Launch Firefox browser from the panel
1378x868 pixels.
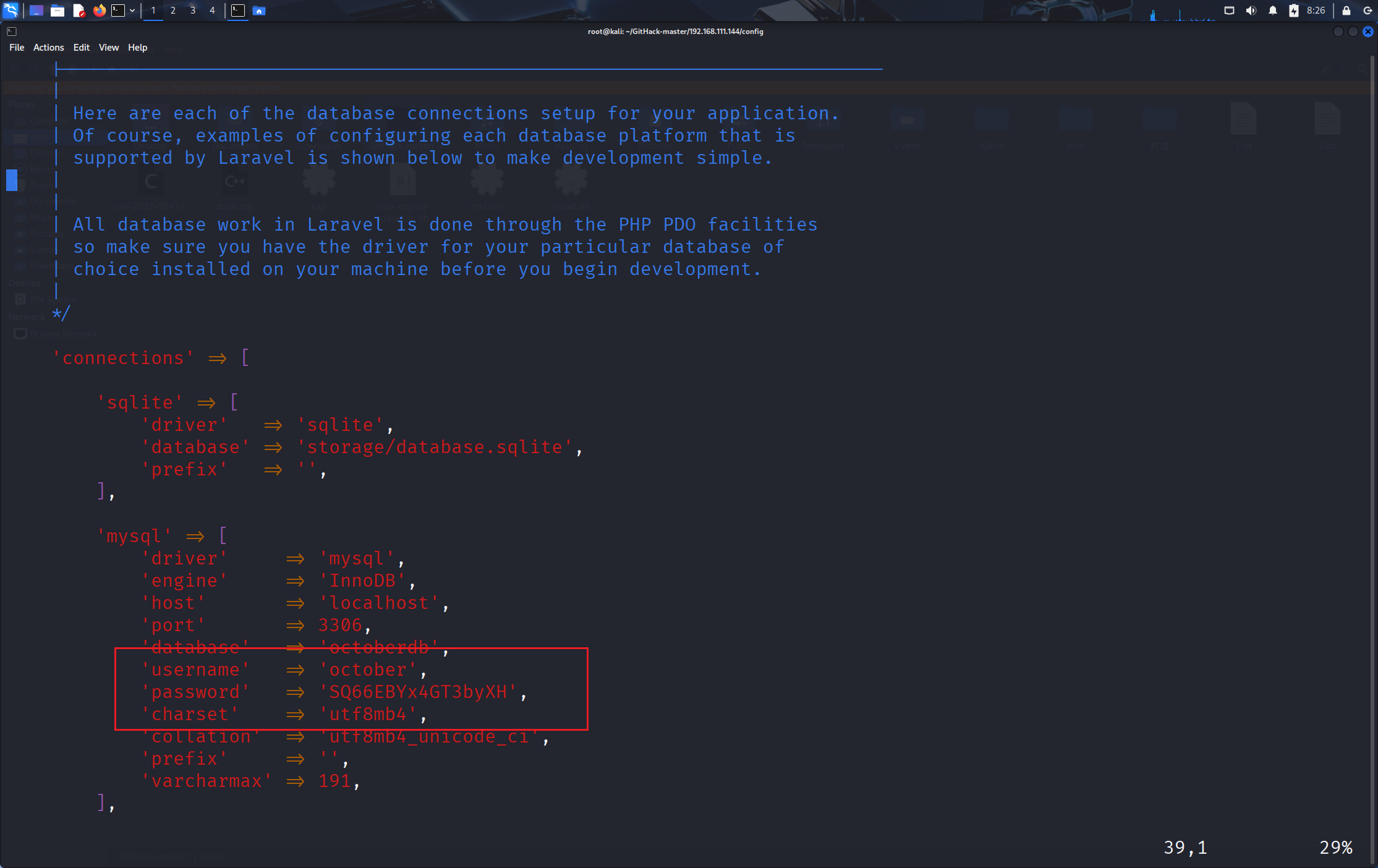point(99,11)
